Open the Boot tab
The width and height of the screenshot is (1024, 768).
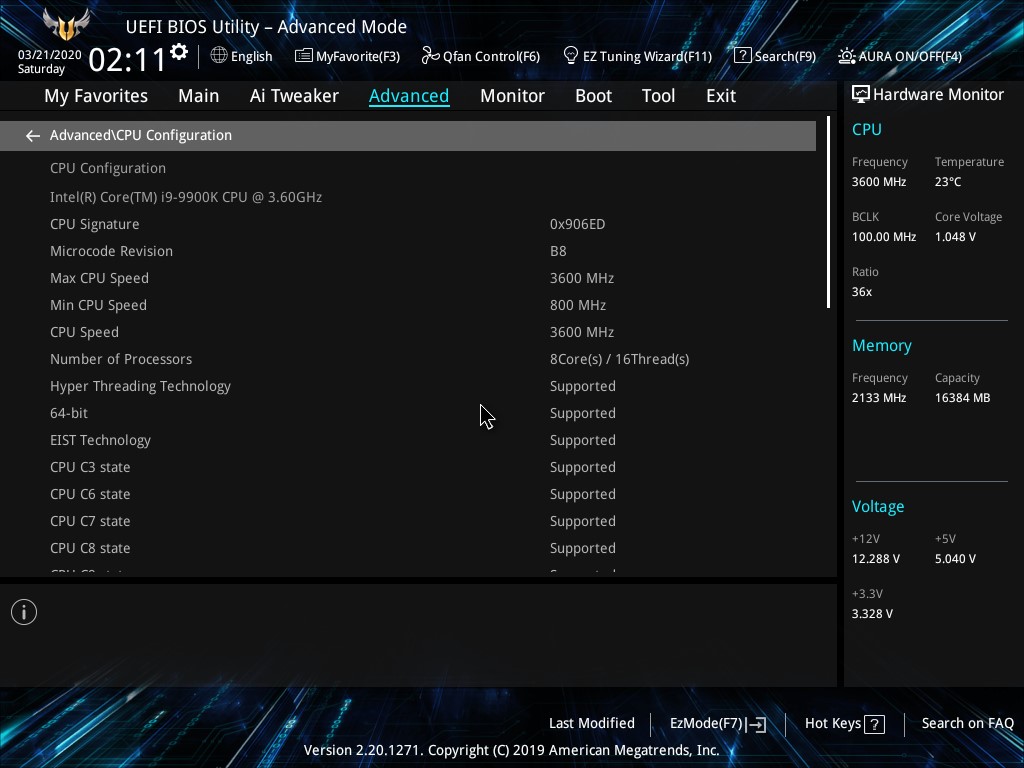(593, 96)
